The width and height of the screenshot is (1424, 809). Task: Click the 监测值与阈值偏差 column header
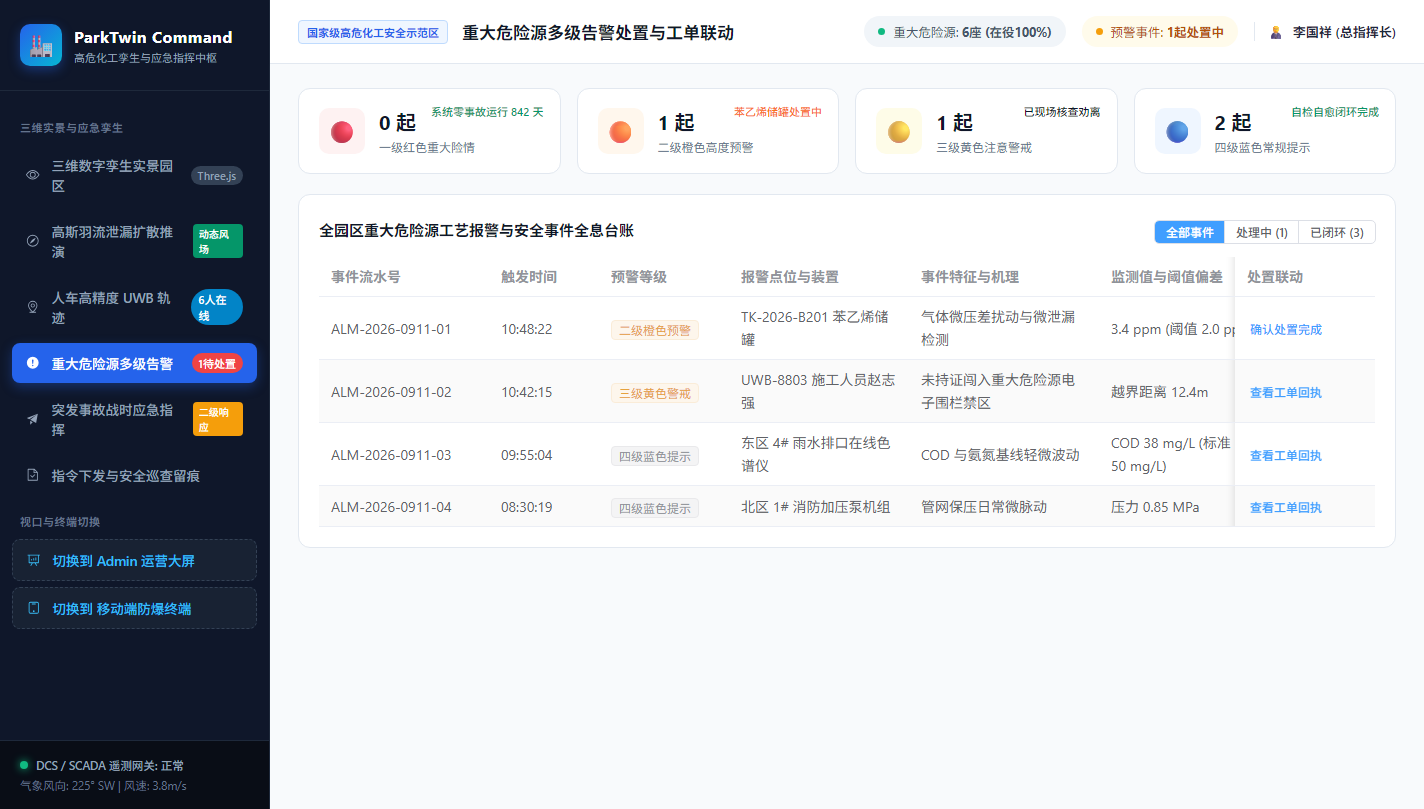(1167, 277)
